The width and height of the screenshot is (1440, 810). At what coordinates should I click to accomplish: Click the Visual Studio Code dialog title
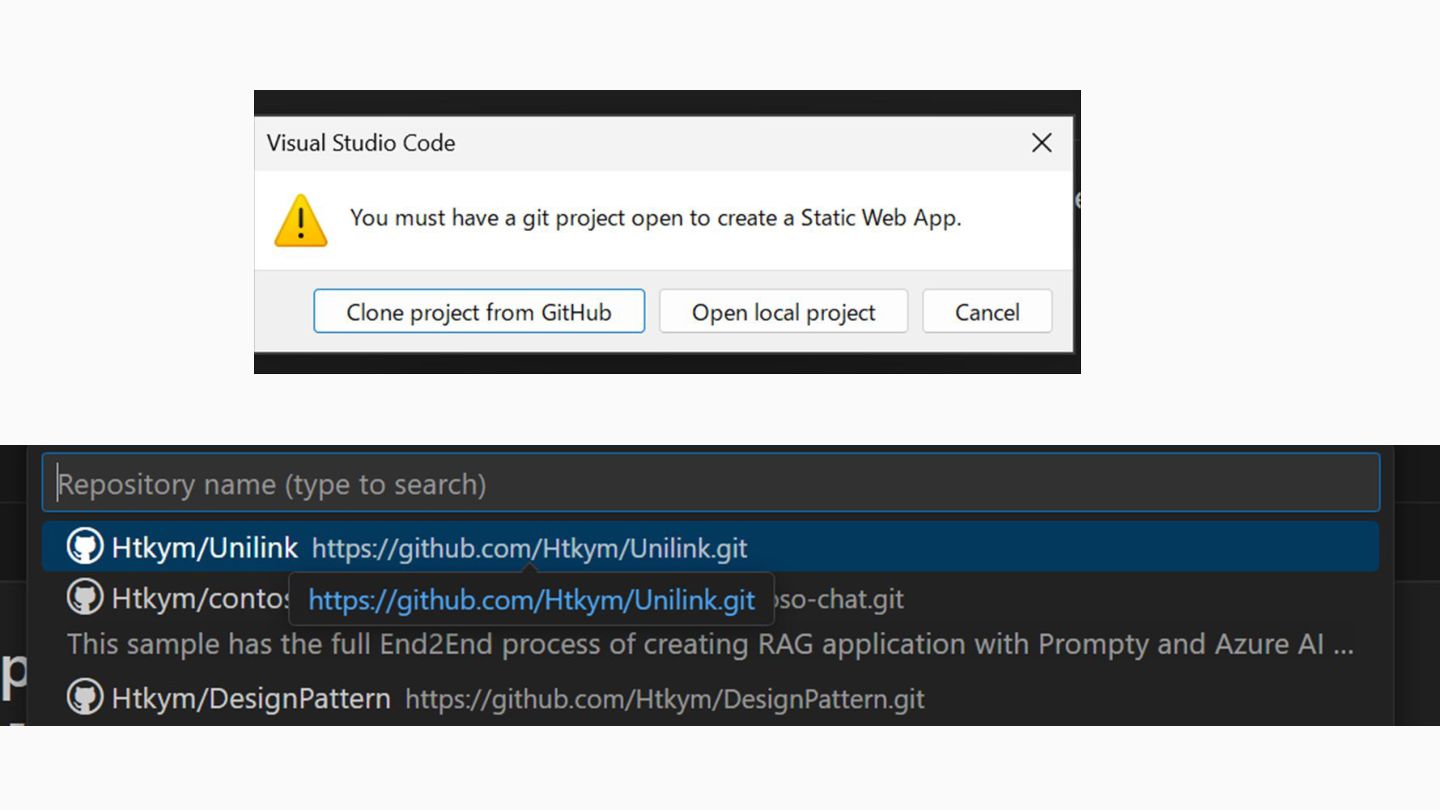(361, 143)
